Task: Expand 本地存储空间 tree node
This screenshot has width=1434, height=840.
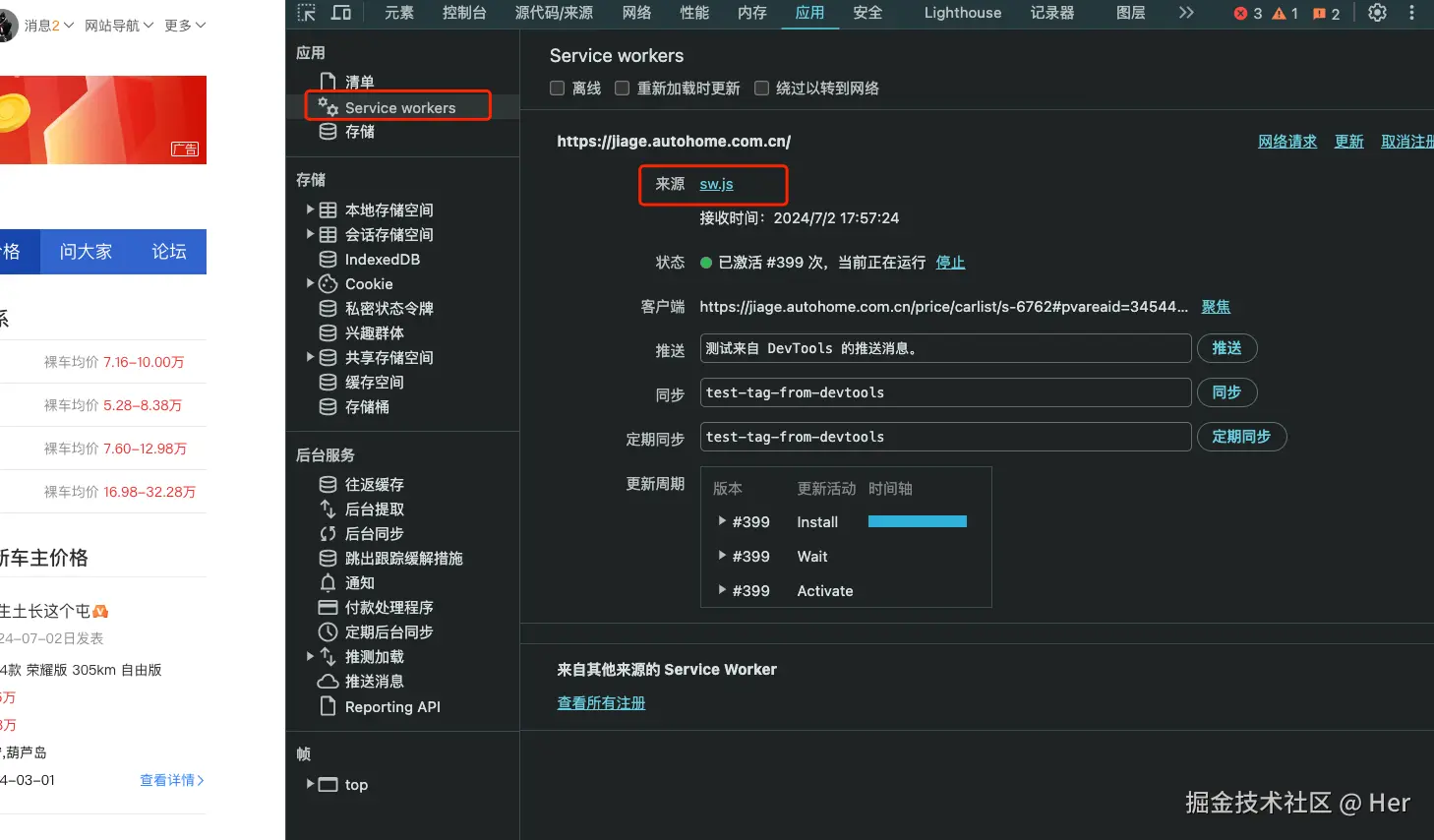Action: (310, 210)
